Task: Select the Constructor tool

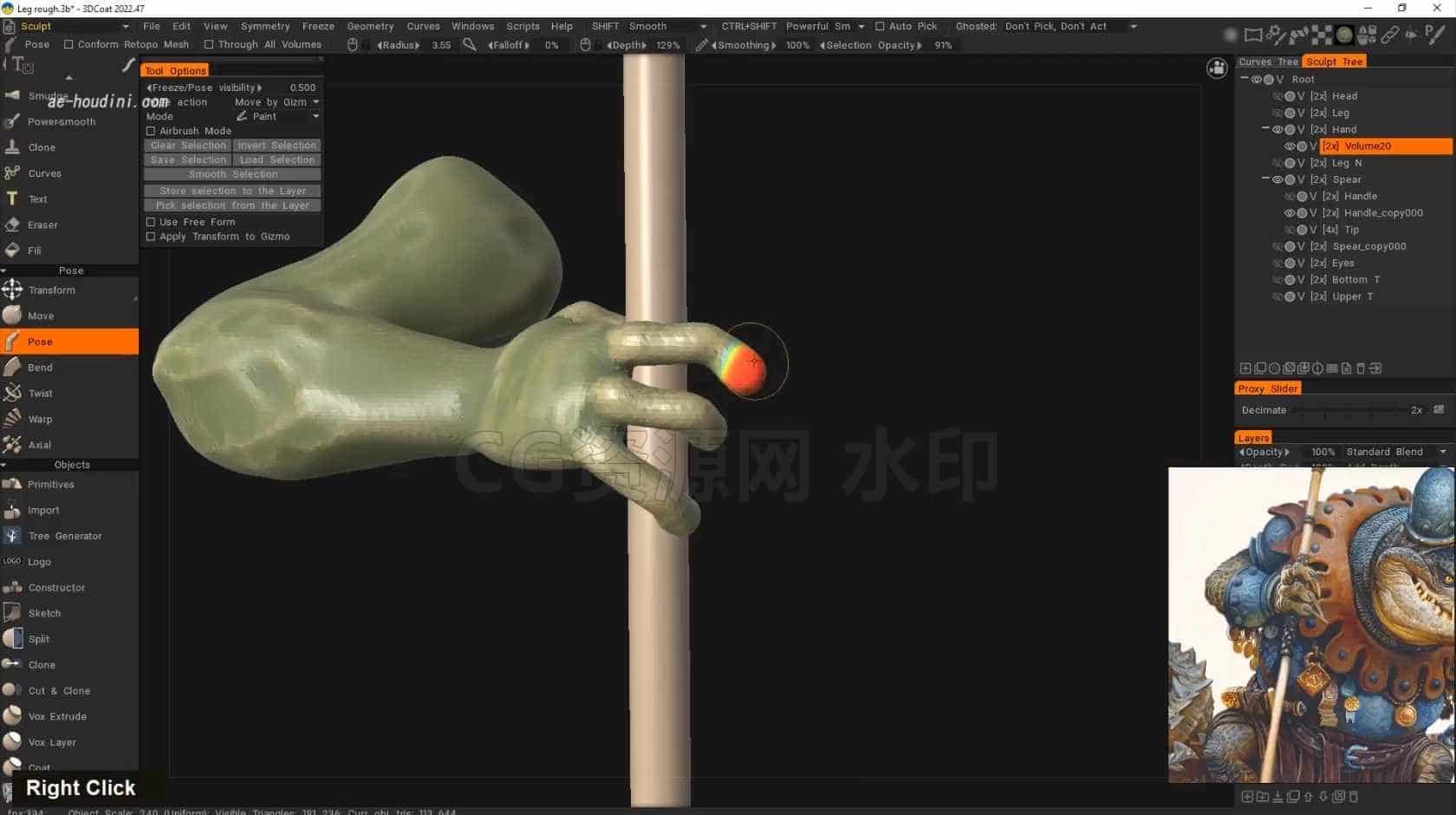Action: point(69,588)
